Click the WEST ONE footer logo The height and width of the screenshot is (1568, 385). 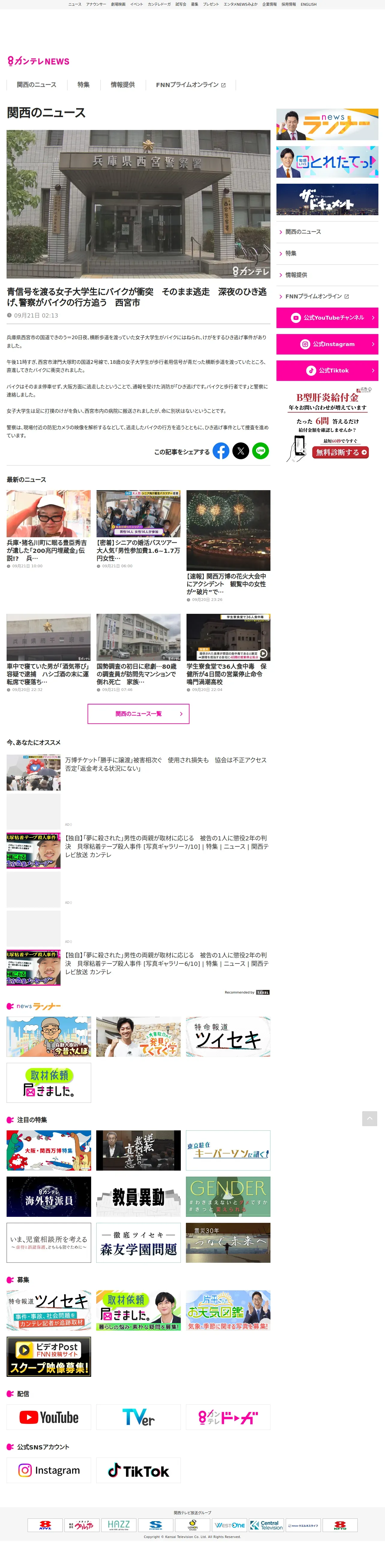pyautogui.click(x=229, y=1525)
